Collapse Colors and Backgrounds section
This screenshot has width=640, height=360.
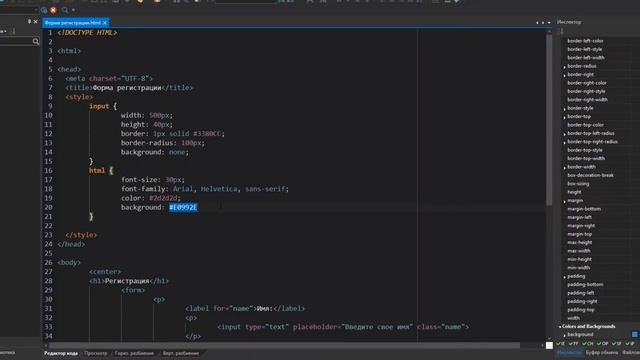[x=560, y=327]
